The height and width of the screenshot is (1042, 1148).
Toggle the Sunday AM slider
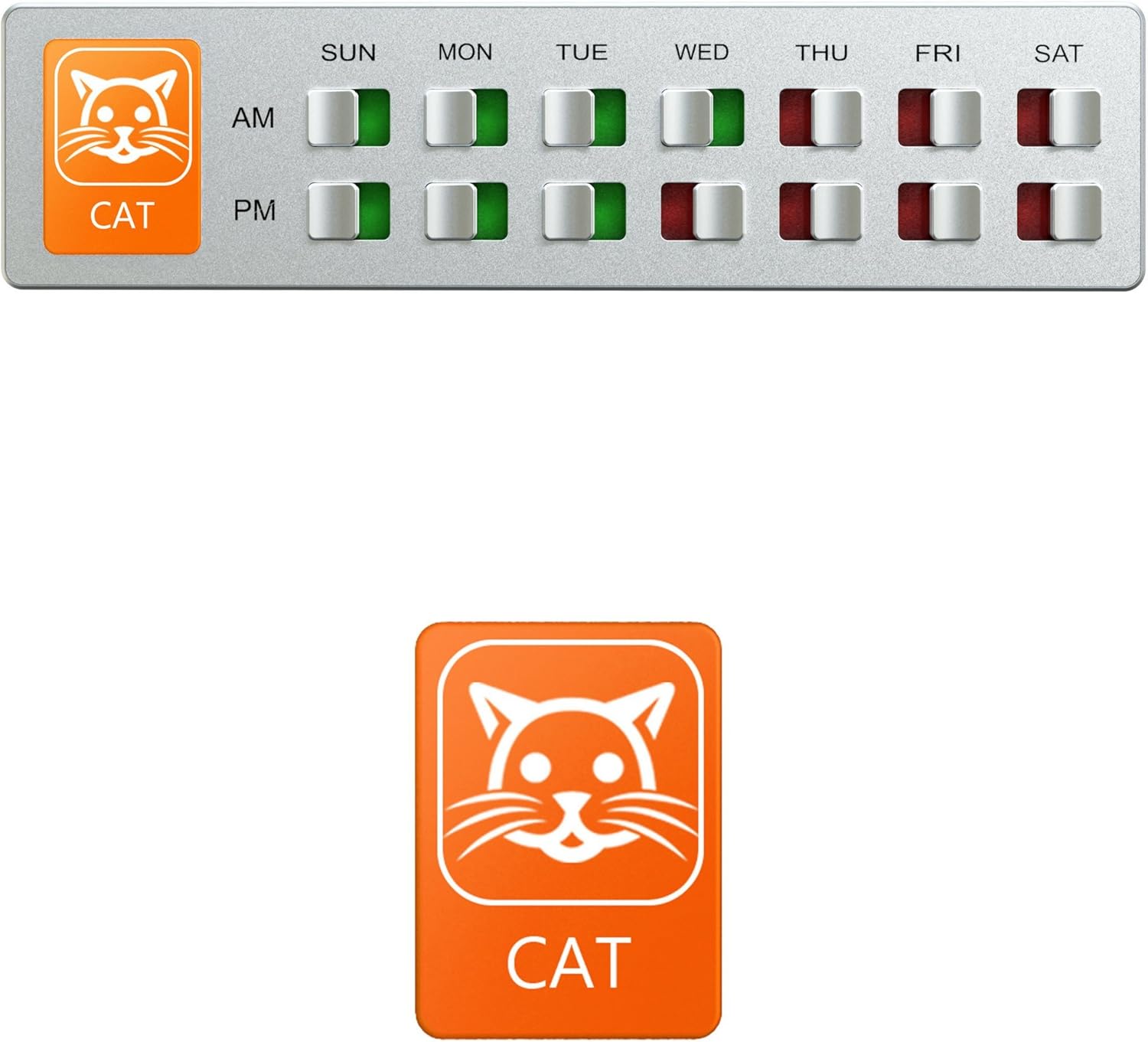click(x=349, y=118)
